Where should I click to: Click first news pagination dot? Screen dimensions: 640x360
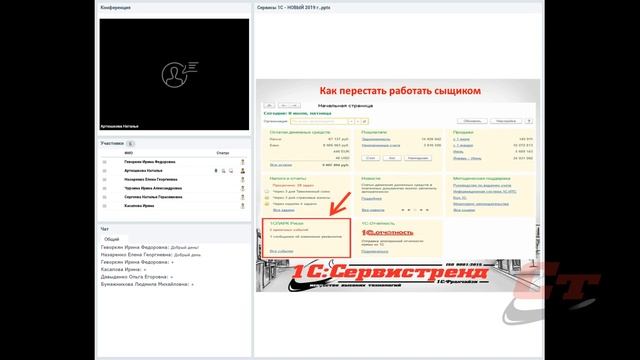(403, 210)
